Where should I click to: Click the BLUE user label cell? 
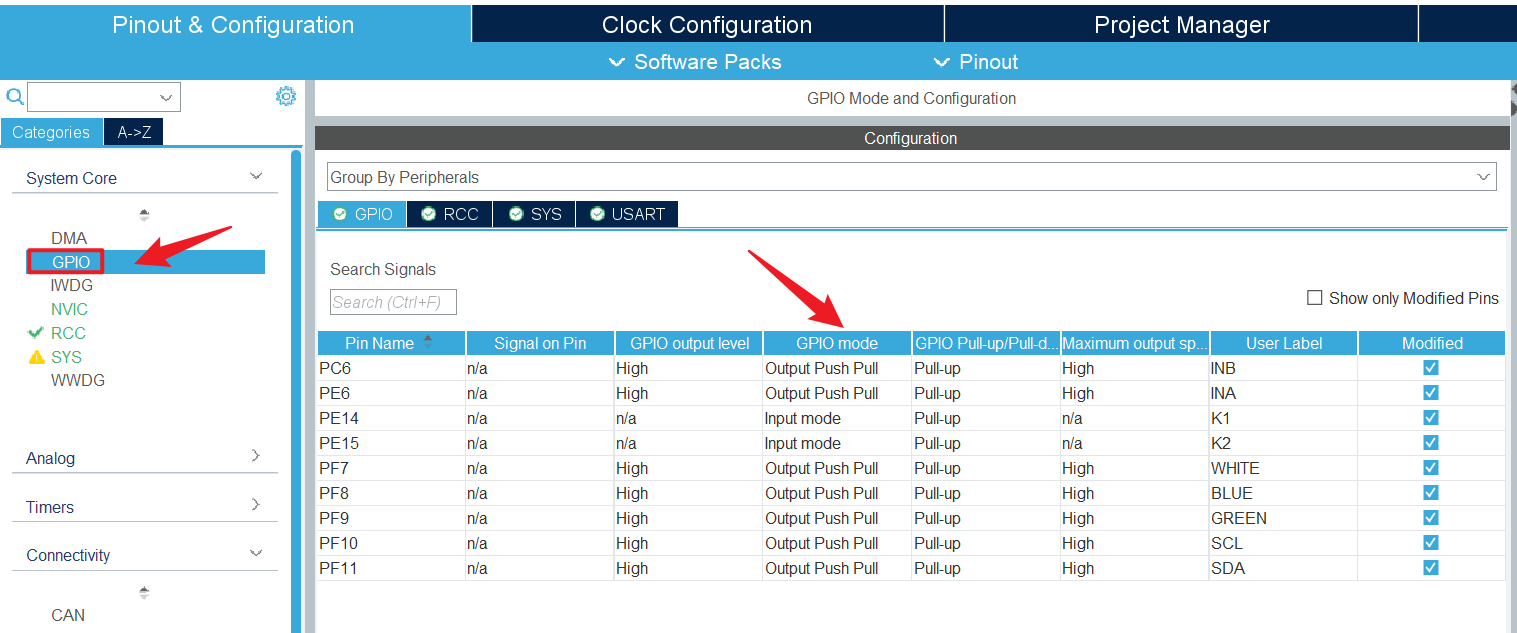click(1283, 493)
